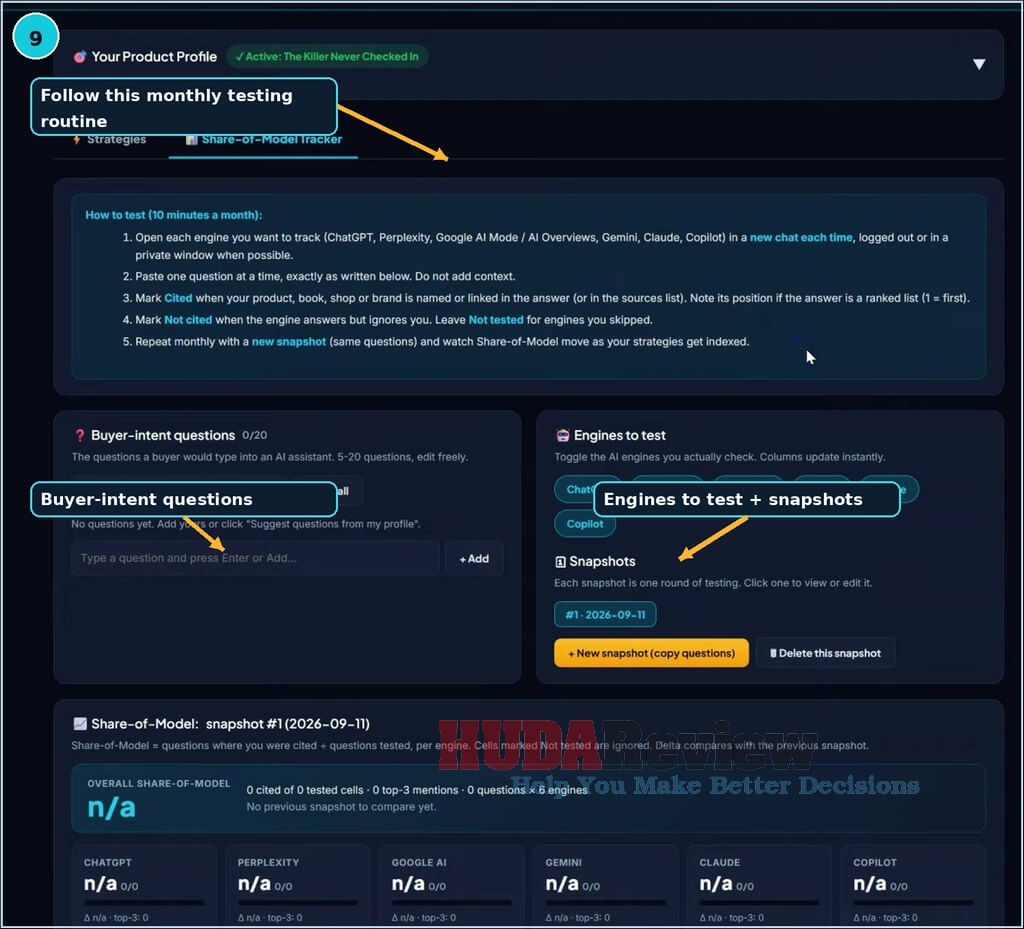
Task: Click the GEMINI card label
Action: (564, 863)
